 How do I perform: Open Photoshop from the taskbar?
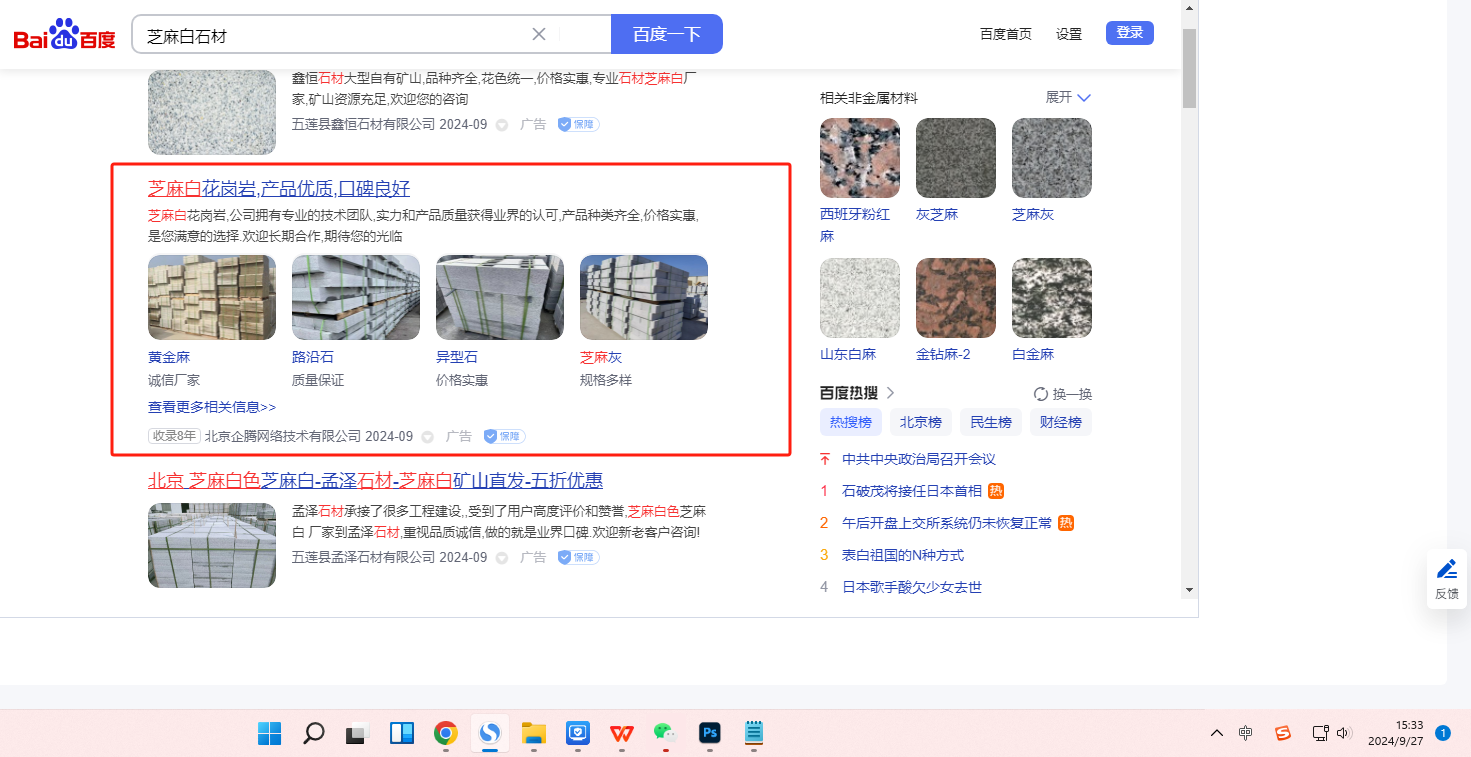pyautogui.click(x=710, y=733)
